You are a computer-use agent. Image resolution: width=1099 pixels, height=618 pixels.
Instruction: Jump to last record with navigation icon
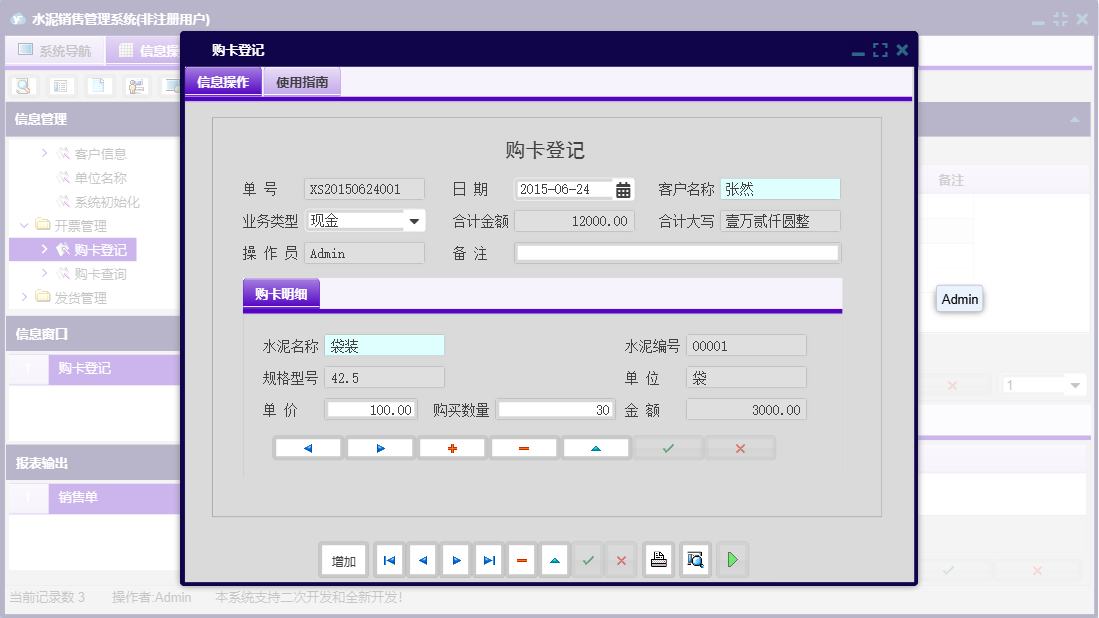tap(488, 560)
